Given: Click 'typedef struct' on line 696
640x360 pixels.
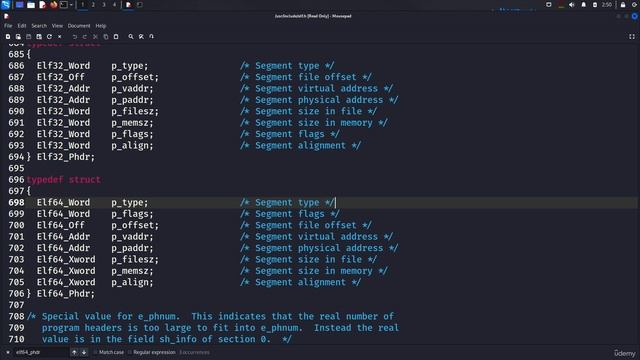Looking at the screenshot, I should [x=64, y=180].
